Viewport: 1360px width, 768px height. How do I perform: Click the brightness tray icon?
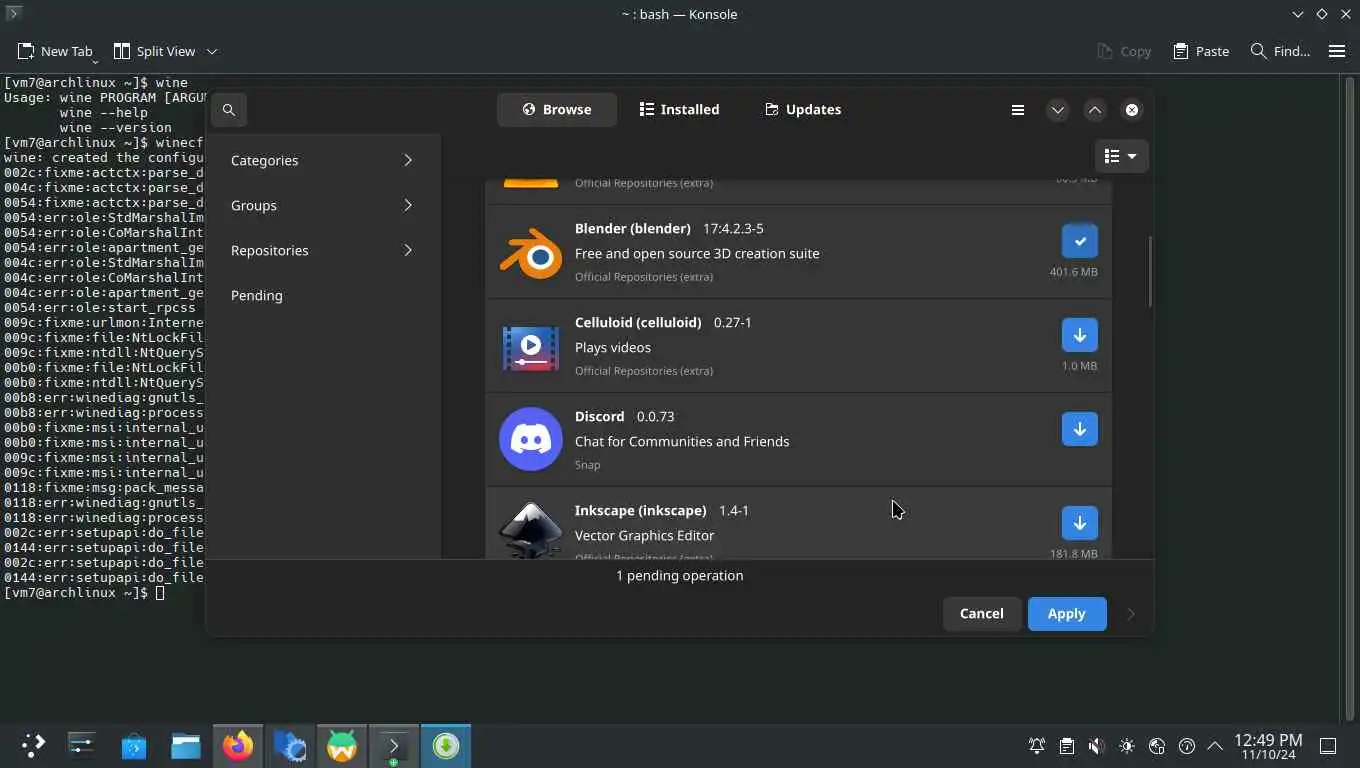click(x=1127, y=746)
